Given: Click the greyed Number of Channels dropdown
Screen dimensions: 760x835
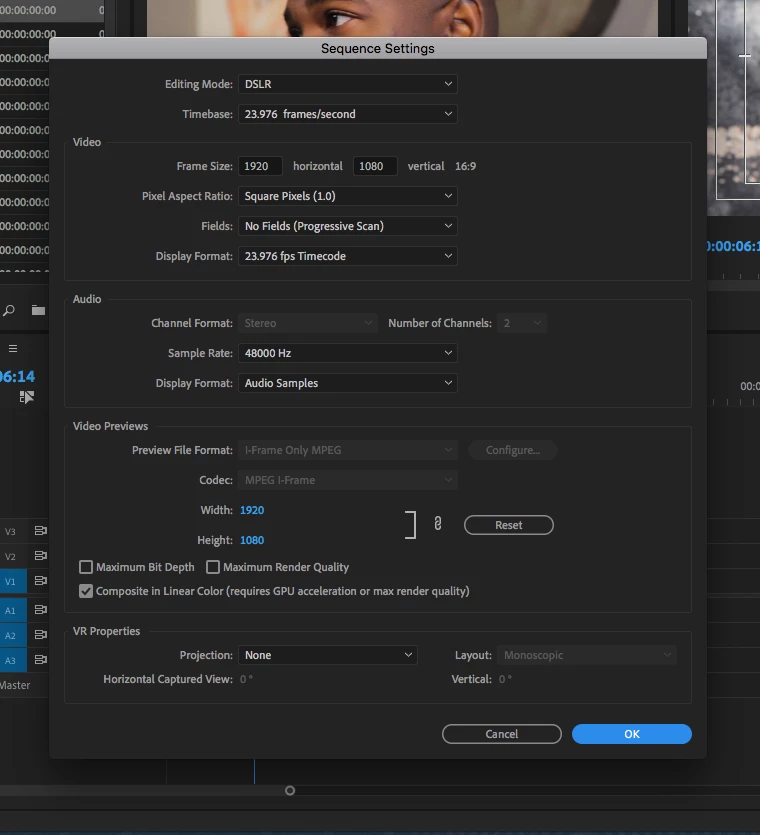Looking at the screenshot, I should click(522, 323).
